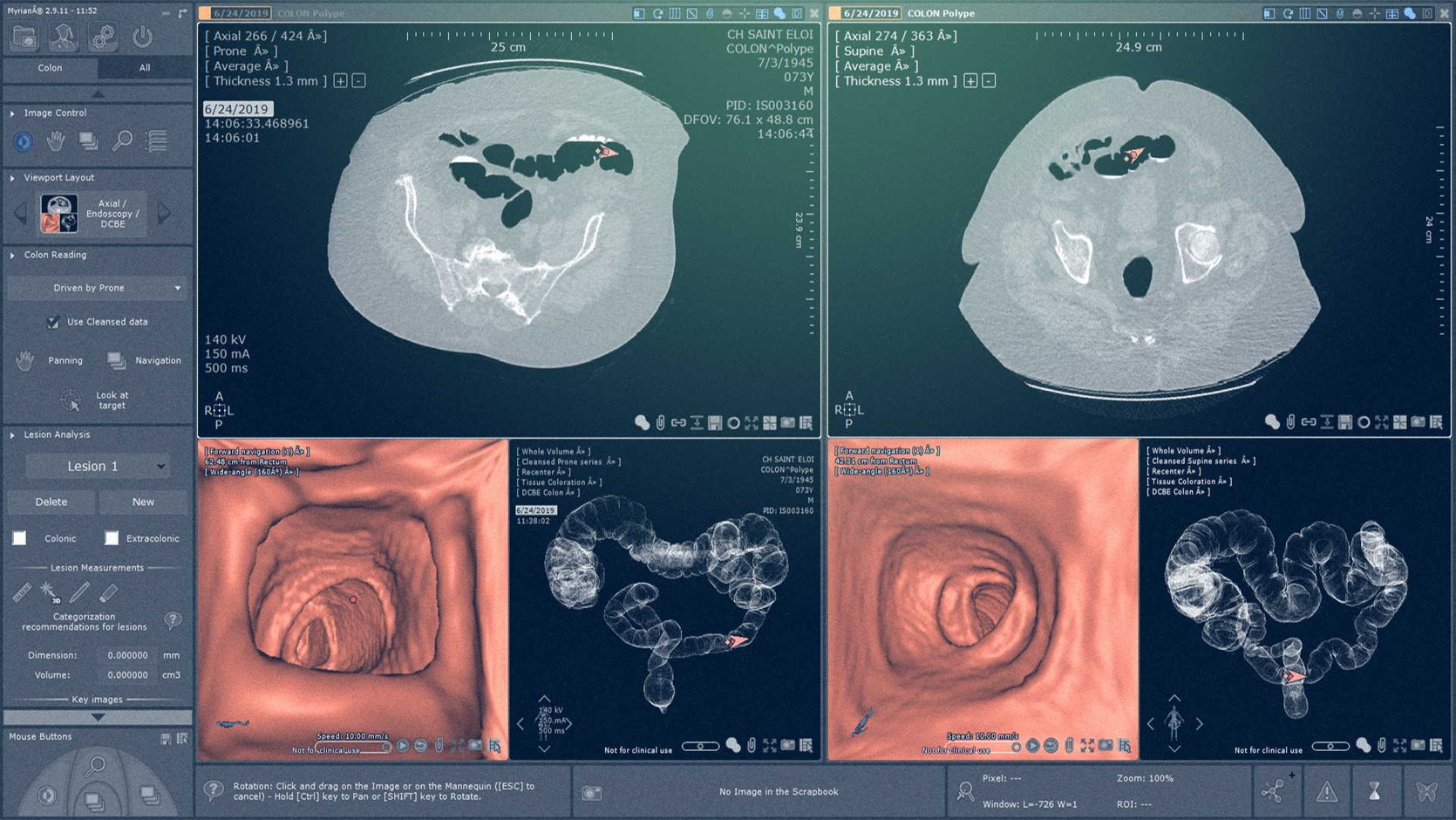Click the power shutdown icon
This screenshot has height=820, width=1456.
click(x=142, y=37)
